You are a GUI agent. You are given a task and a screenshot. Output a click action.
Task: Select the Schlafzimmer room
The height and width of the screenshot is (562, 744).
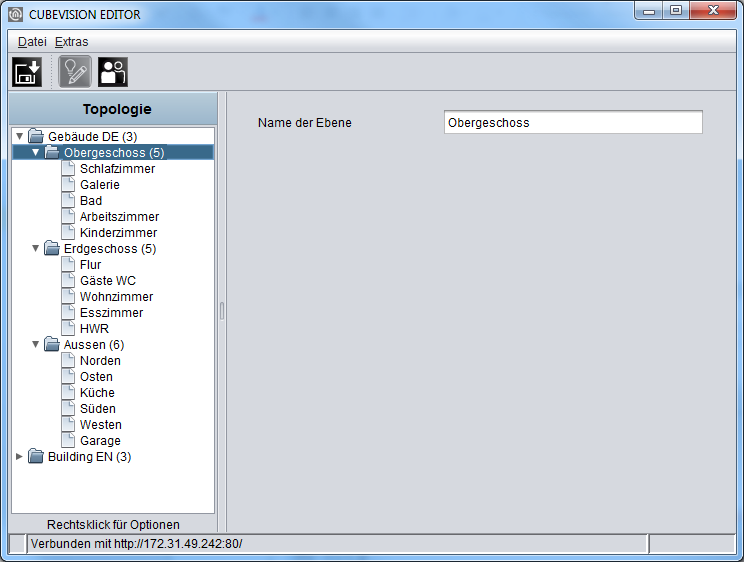117,169
